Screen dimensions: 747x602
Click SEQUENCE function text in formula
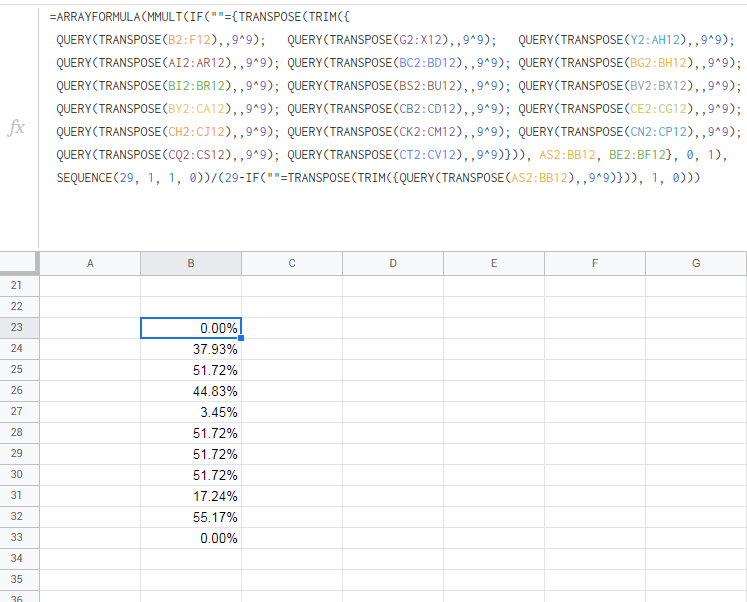[84, 178]
